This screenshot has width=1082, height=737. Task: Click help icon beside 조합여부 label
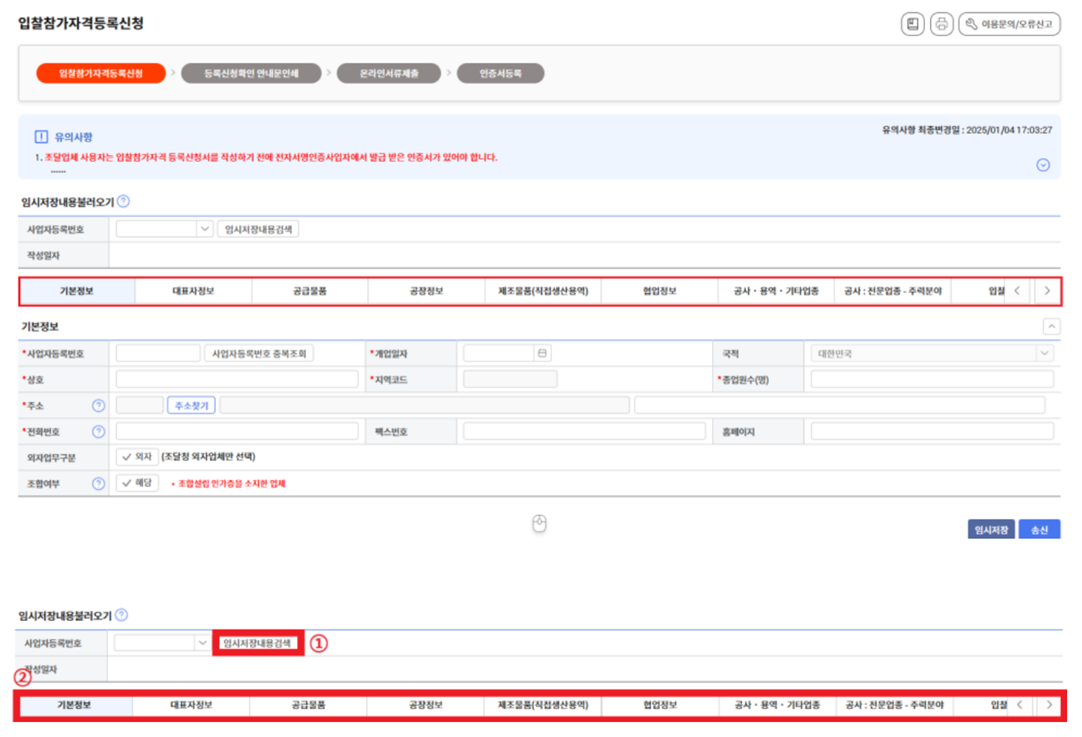click(99, 484)
